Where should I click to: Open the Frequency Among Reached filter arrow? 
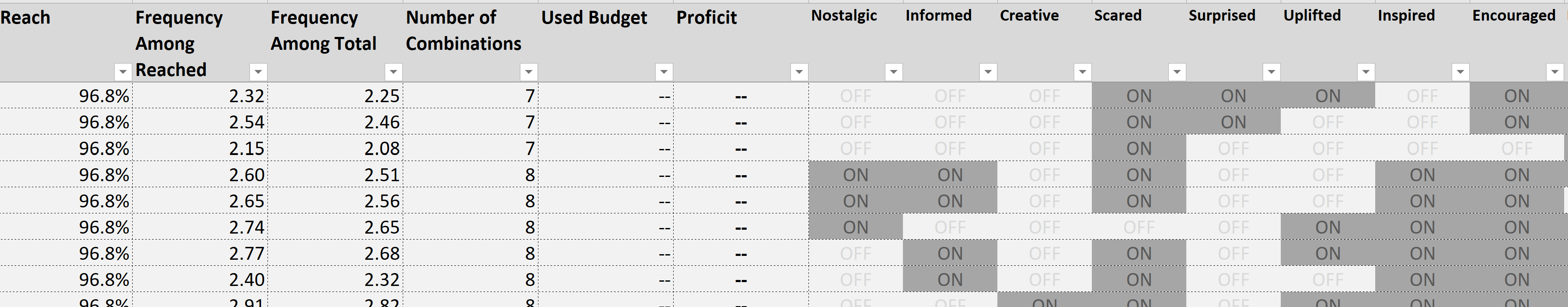258,72
